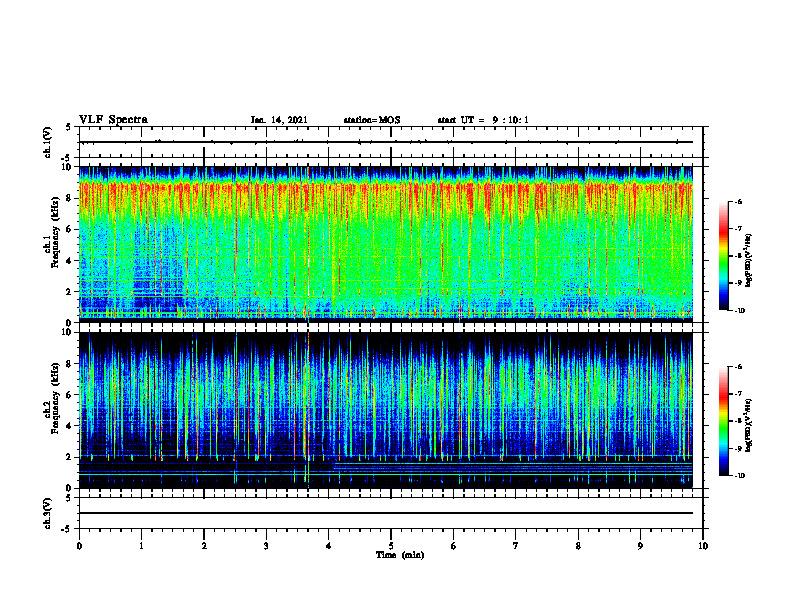The height and width of the screenshot is (612, 792).
Task: Click the "ch.1(V)" waveform axis label
Action: [47, 142]
